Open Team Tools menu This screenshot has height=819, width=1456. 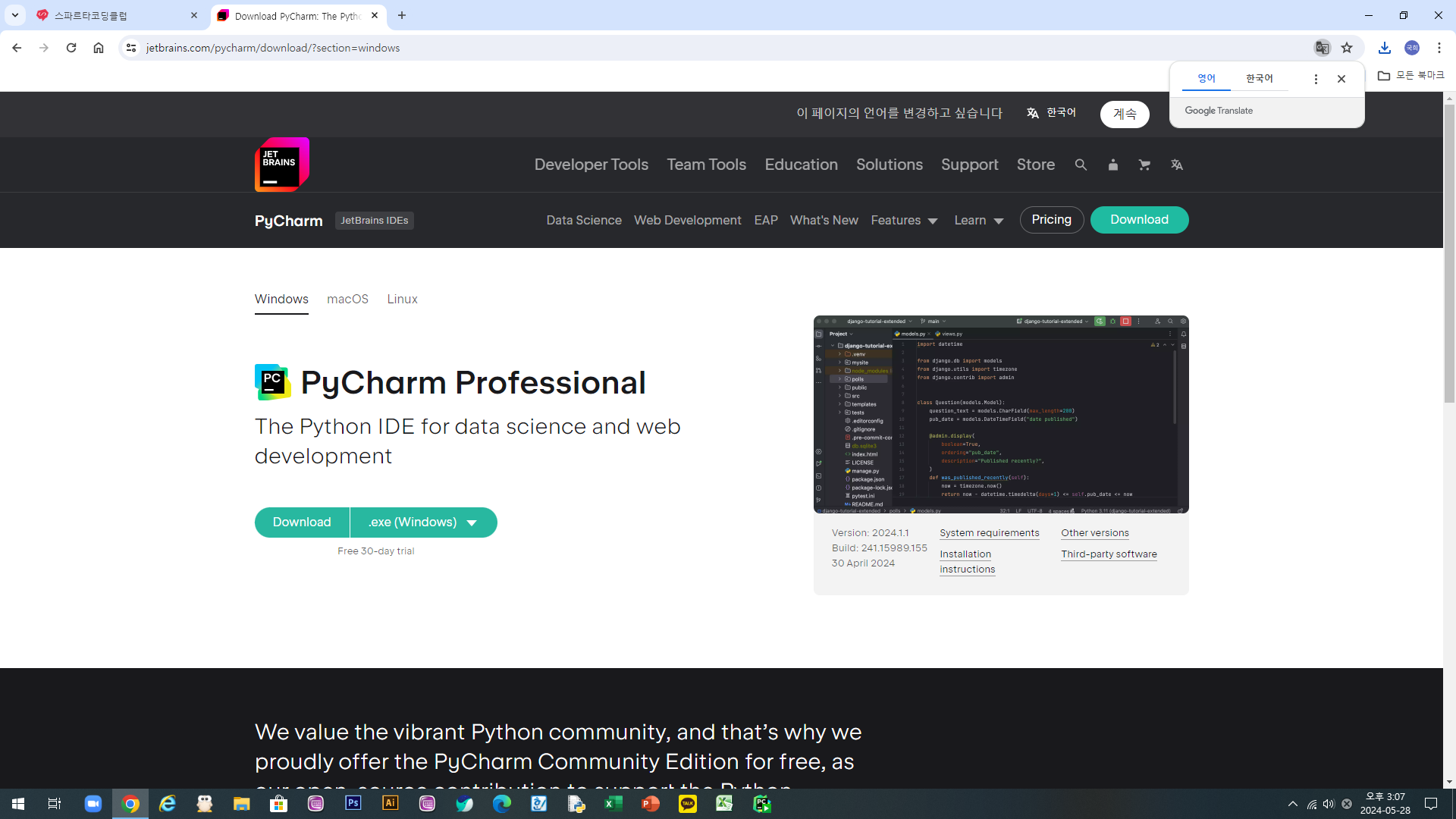[707, 165]
